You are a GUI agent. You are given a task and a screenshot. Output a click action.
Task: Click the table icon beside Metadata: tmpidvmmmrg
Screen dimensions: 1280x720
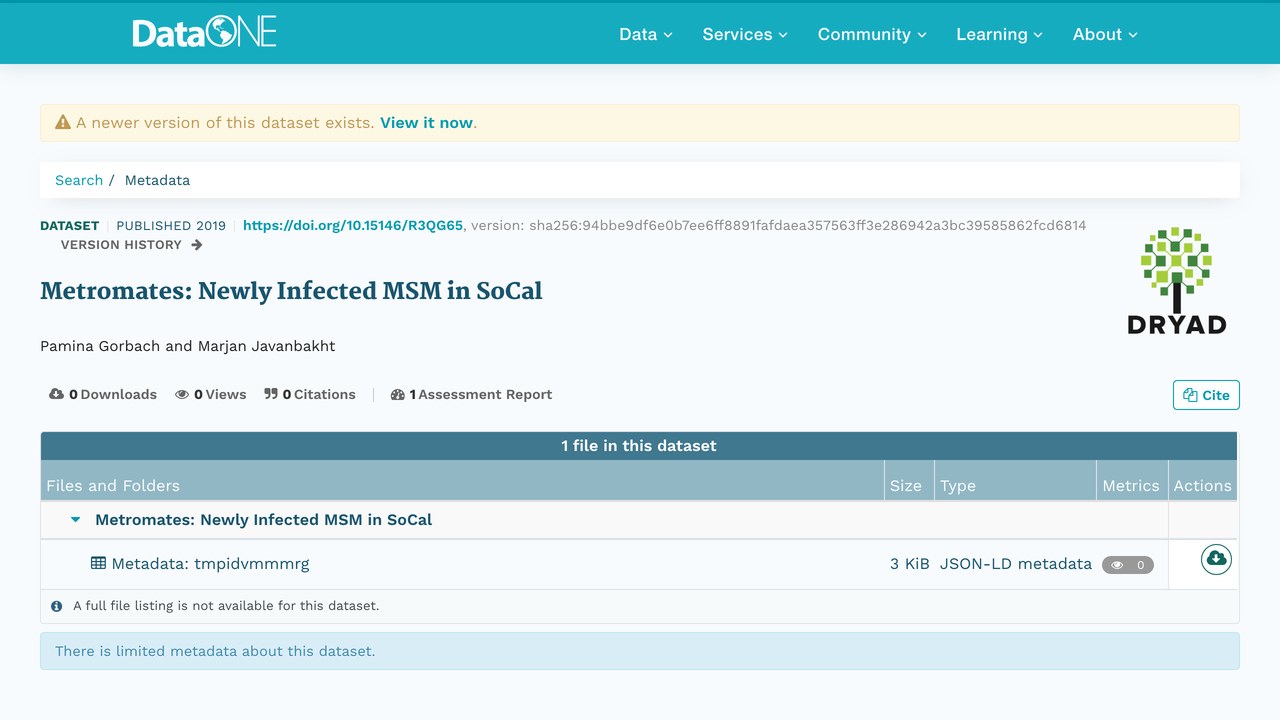(98, 563)
